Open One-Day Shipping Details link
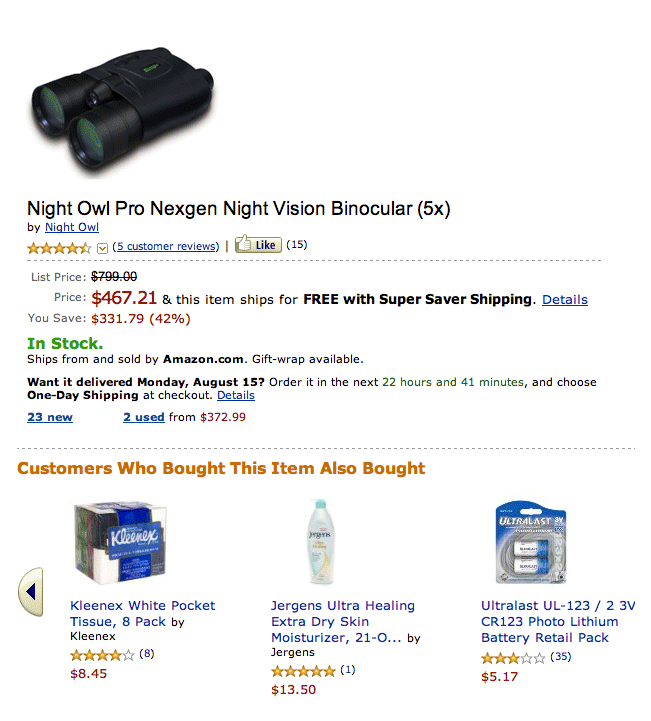This screenshot has height=721, width=651. pos(236,395)
